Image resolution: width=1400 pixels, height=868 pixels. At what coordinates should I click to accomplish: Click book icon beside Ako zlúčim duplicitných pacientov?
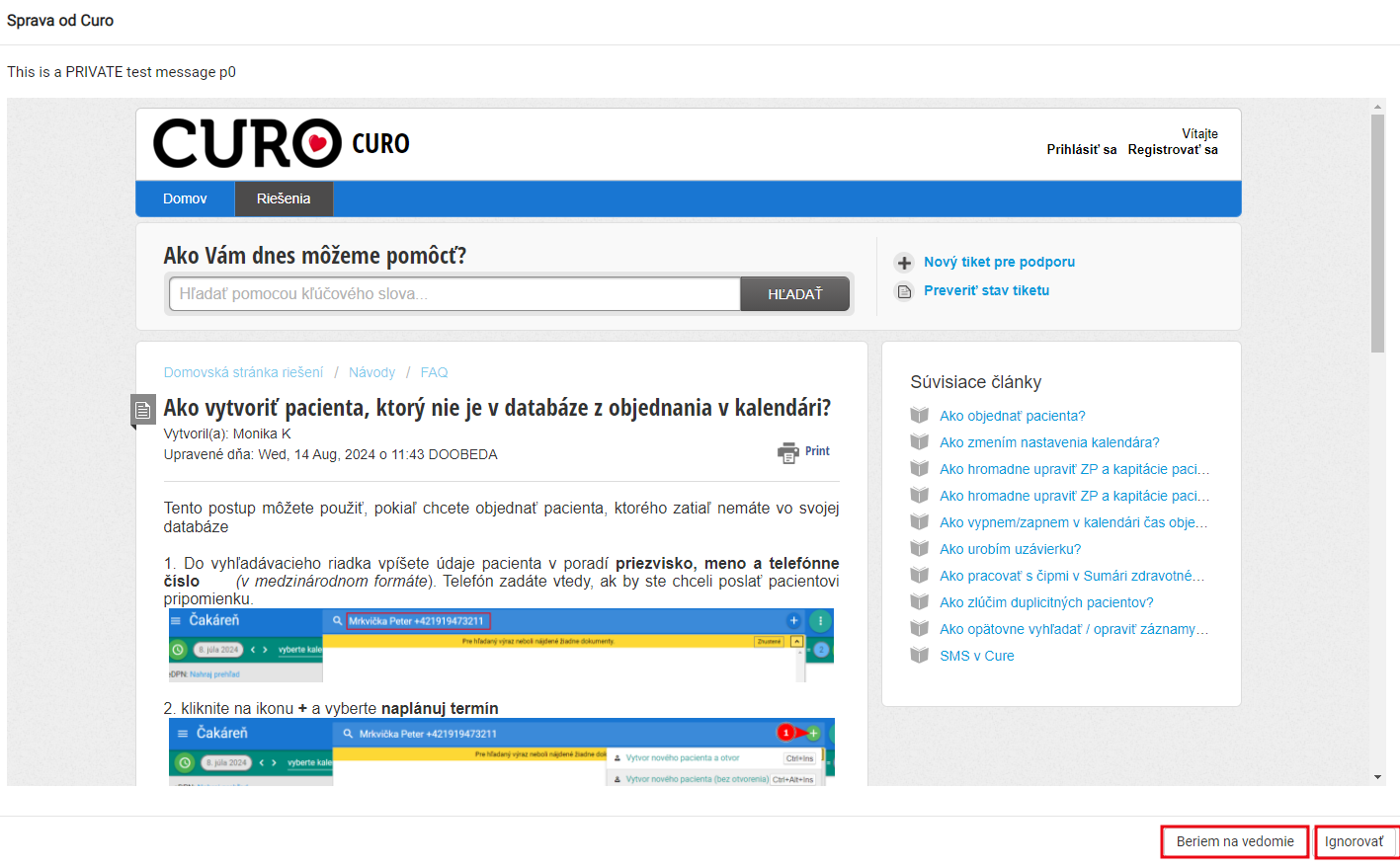coord(920,601)
